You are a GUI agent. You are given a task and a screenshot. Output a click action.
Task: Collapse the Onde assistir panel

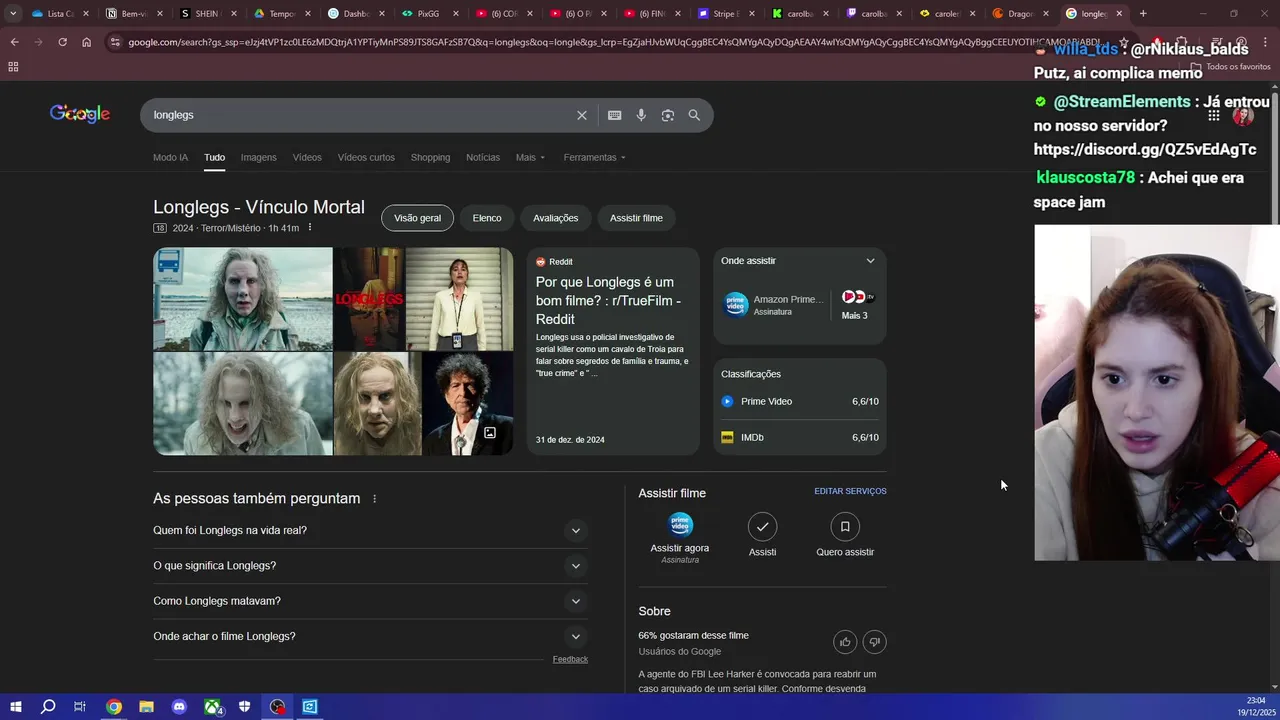pyautogui.click(x=870, y=261)
